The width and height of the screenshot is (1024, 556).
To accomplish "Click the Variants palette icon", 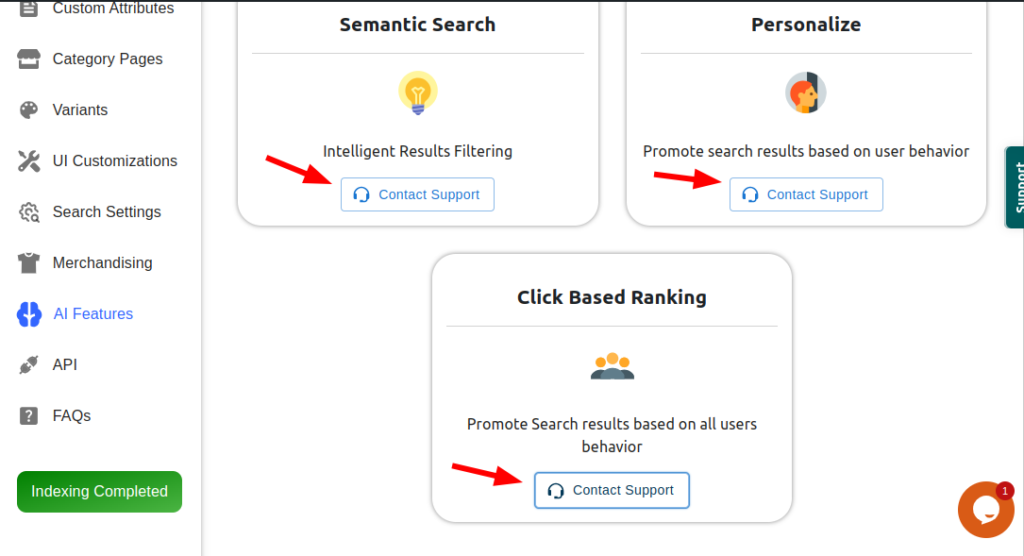I will pyautogui.click(x=29, y=110).
